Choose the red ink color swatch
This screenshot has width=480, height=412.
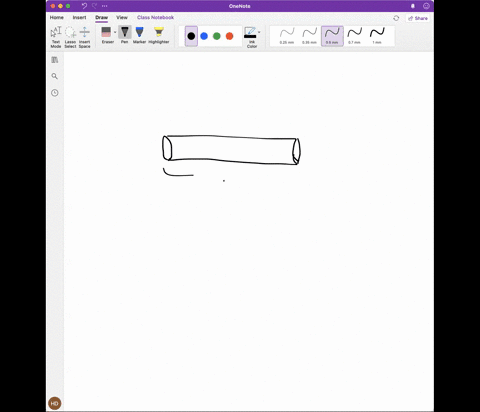(229, 36)
